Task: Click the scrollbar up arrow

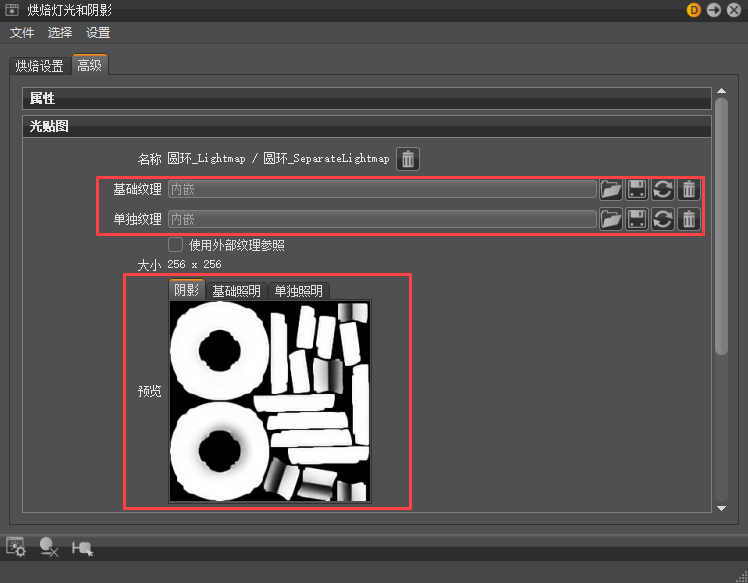Action: [x=721, y=91]
